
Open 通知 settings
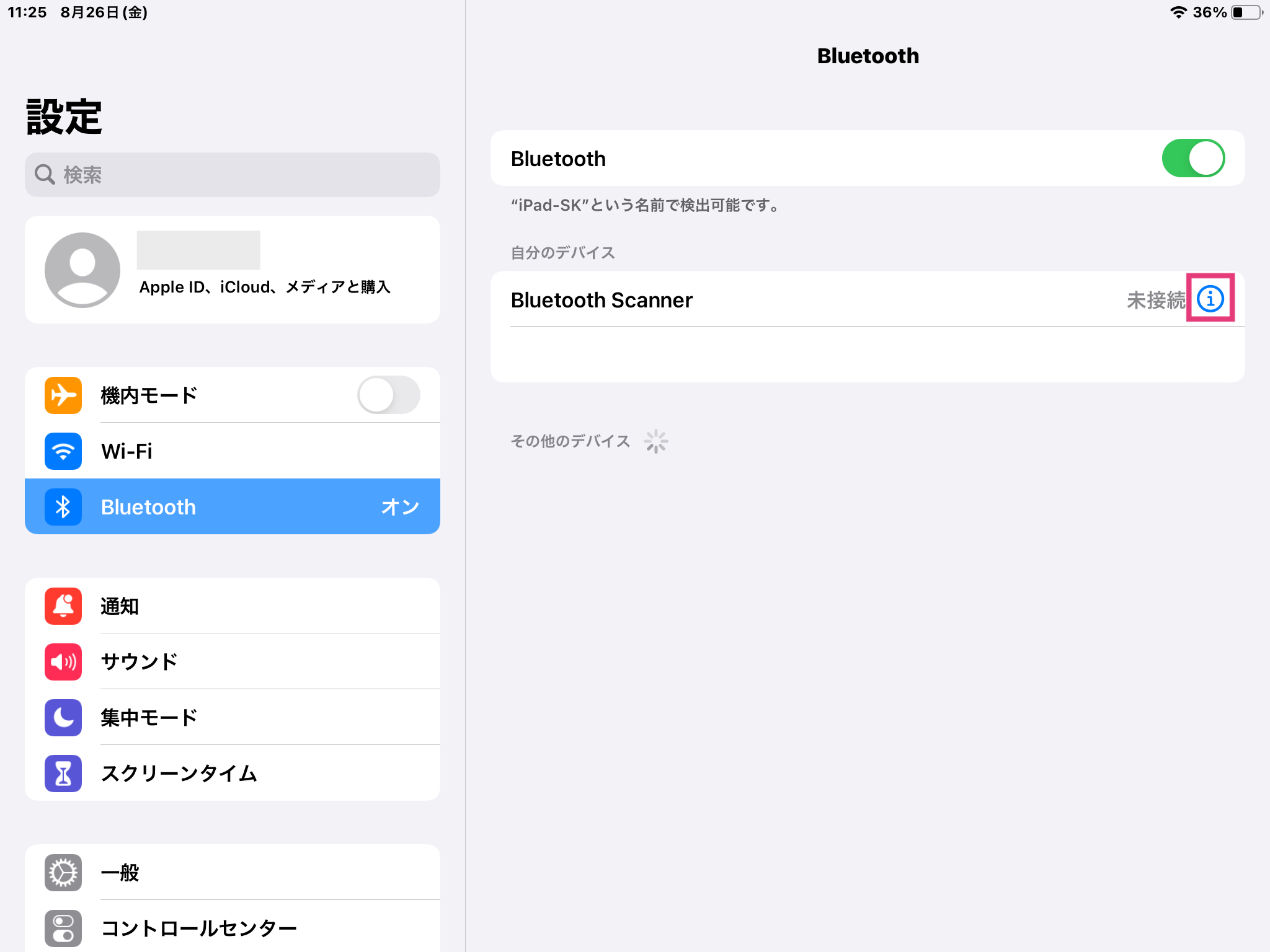click(233, 606)
